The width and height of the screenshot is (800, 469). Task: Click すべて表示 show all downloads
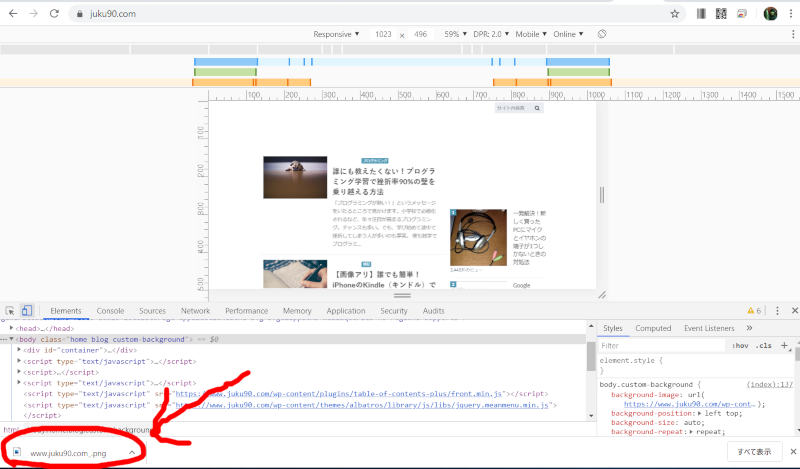pyautogui.click(x=754, y=452)
